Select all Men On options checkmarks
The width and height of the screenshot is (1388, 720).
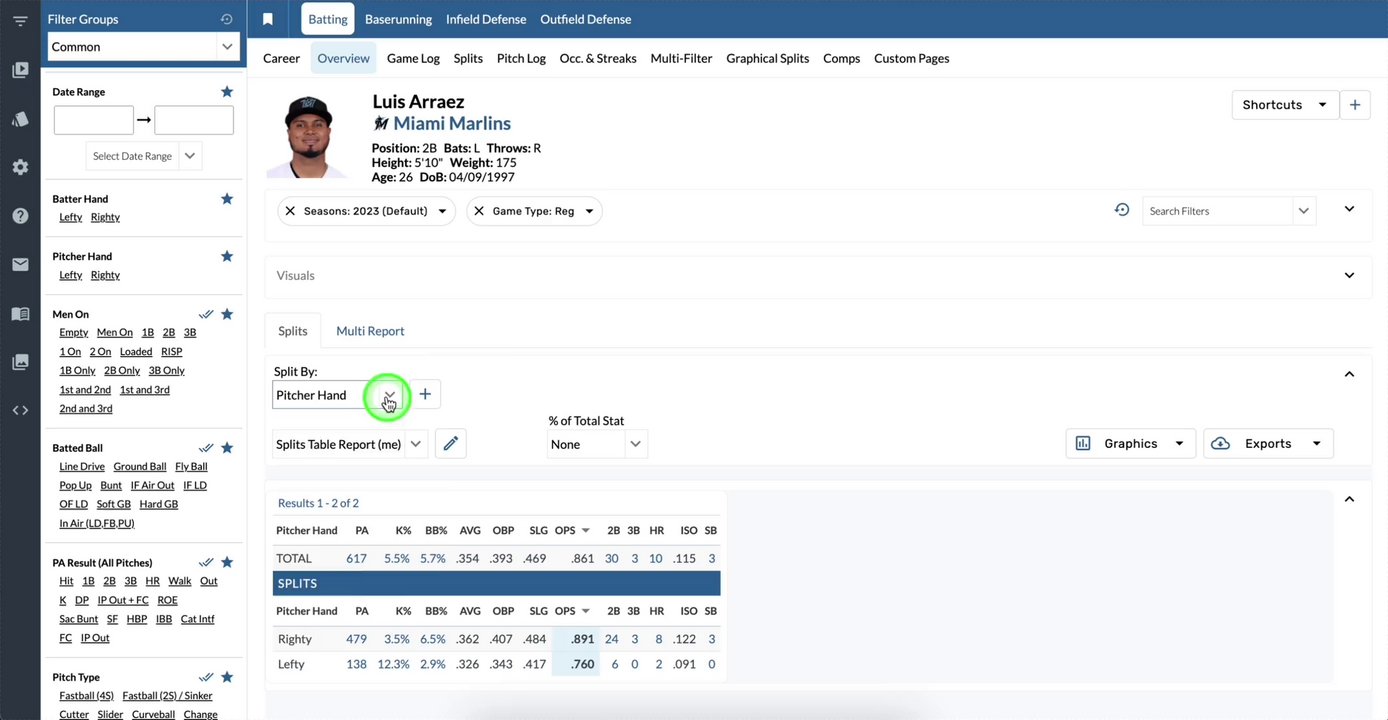[x=206, y=314]
